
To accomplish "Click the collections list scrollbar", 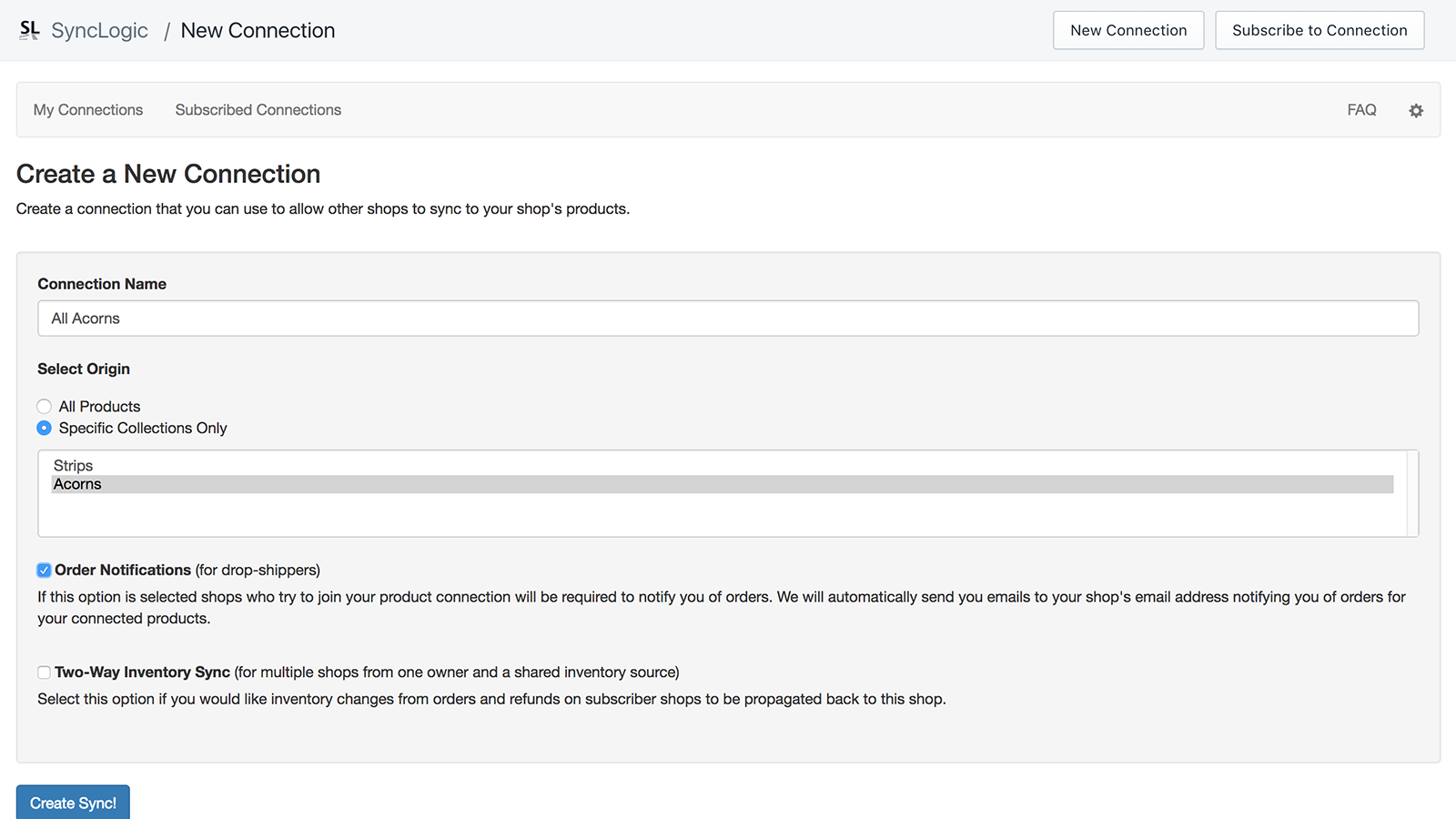I will coord(1412,493).
